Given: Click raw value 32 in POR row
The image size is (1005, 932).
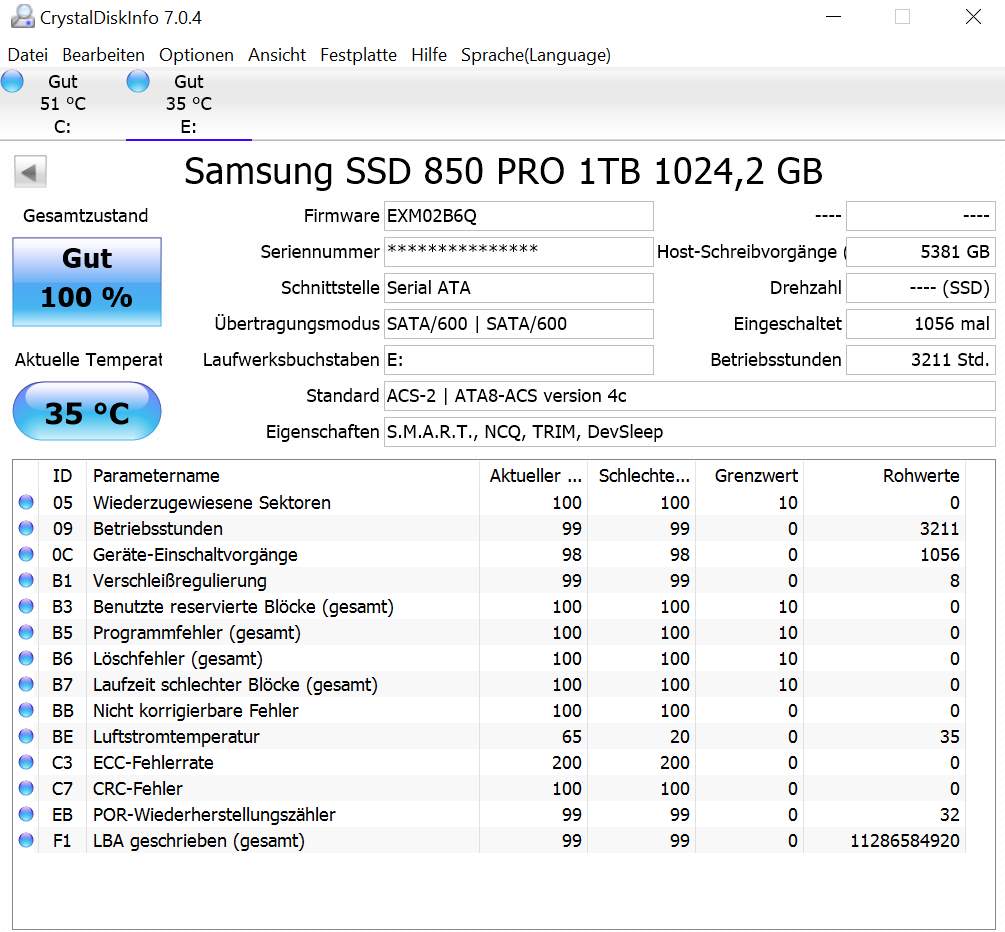Looking at the screenshot, I should click(x=949, y=815).
